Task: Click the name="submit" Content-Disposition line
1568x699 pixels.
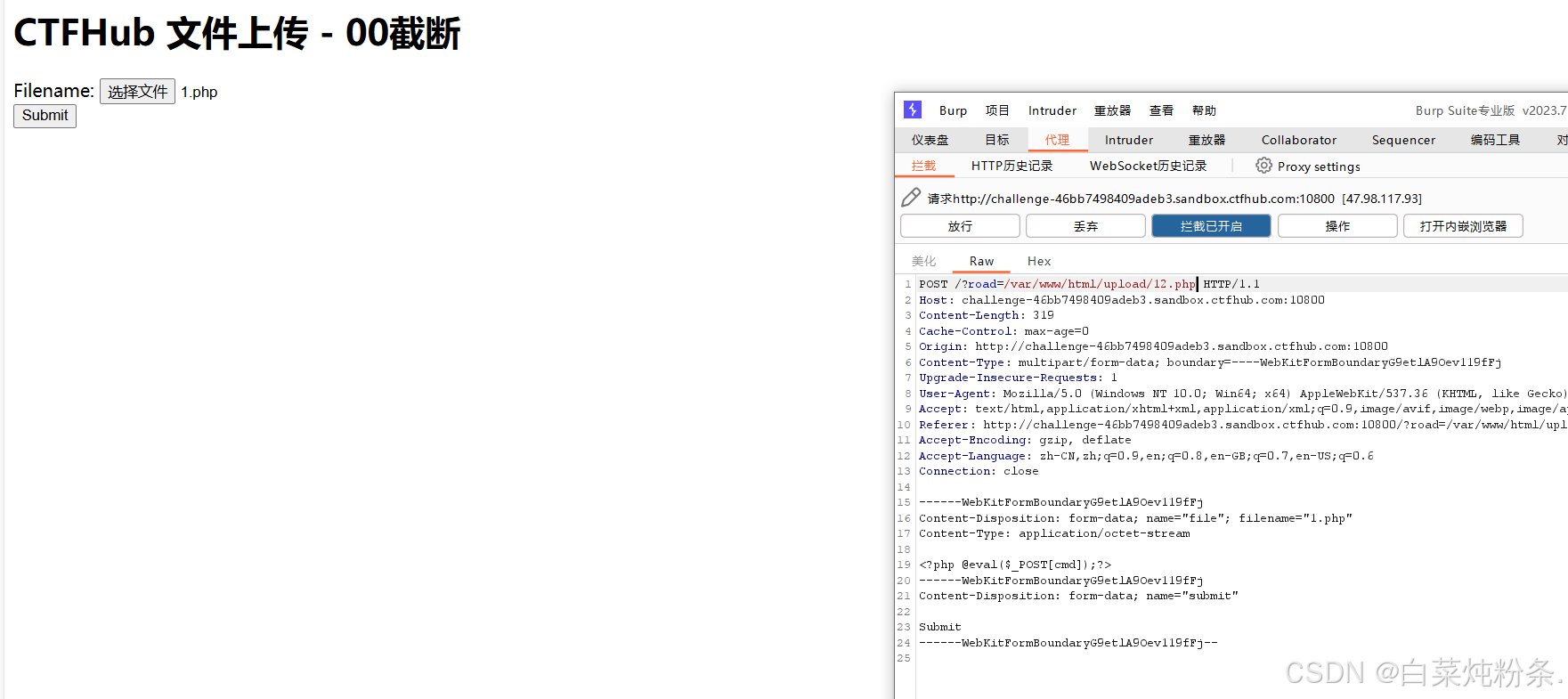Action: click(x=1078, y=596)
